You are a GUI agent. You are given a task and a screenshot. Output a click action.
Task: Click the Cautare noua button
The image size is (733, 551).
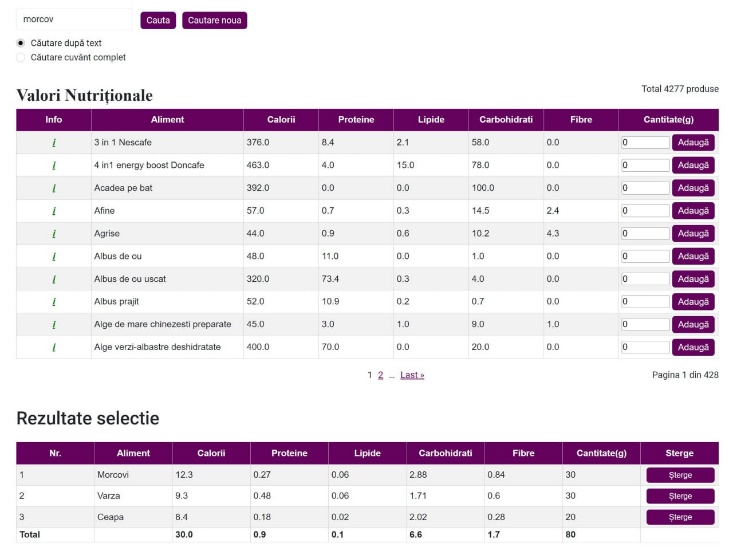coord(214,20)
